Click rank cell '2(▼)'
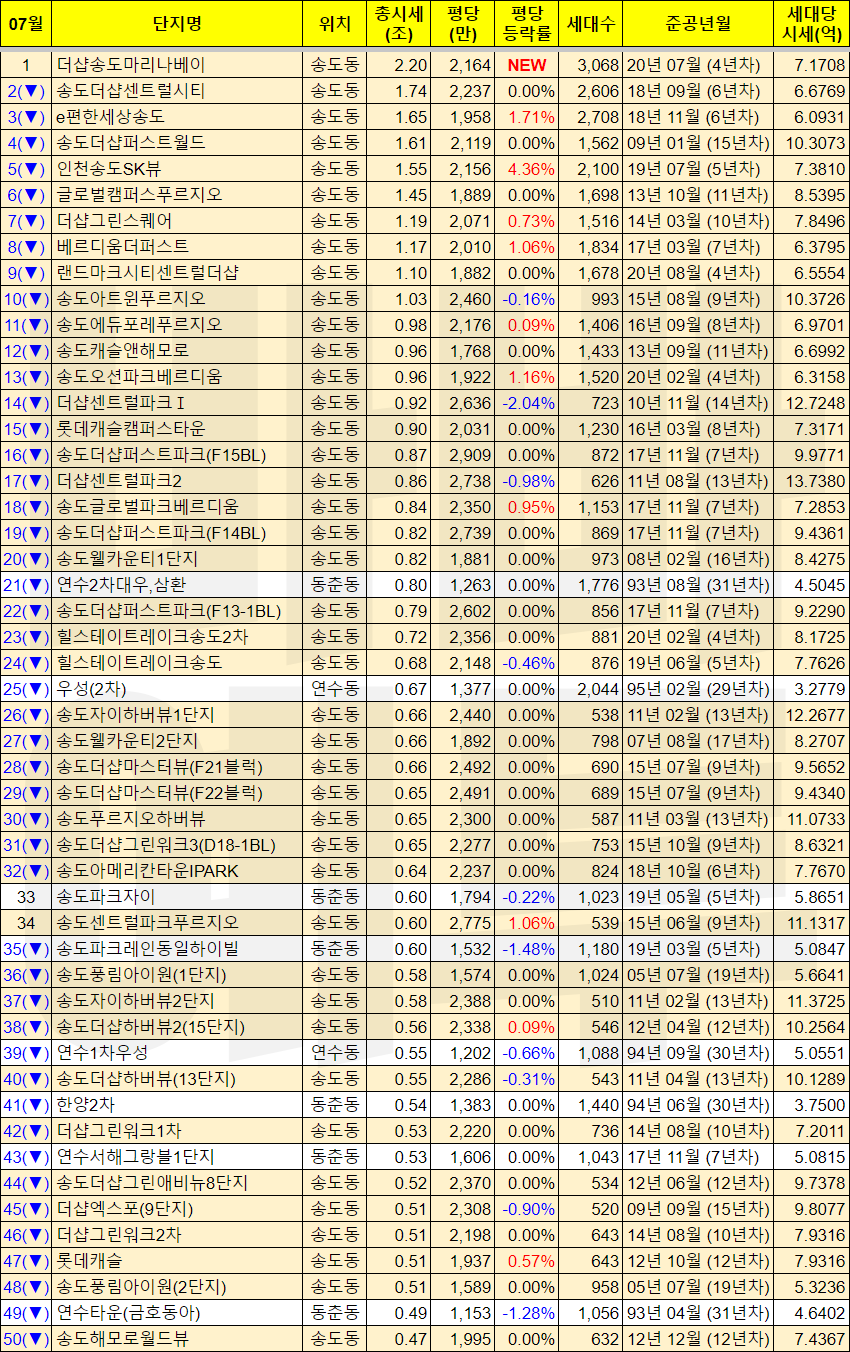850x1352 pixels. (26, 91)
